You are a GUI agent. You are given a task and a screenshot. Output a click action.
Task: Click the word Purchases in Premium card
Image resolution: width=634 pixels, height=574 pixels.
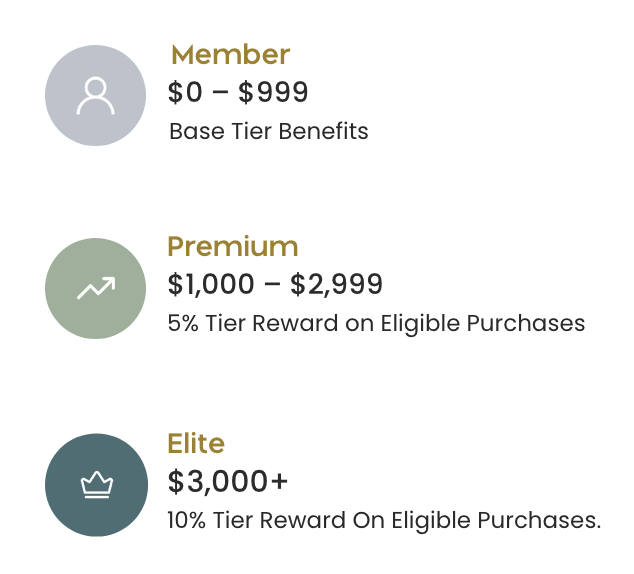pos(535,323)
